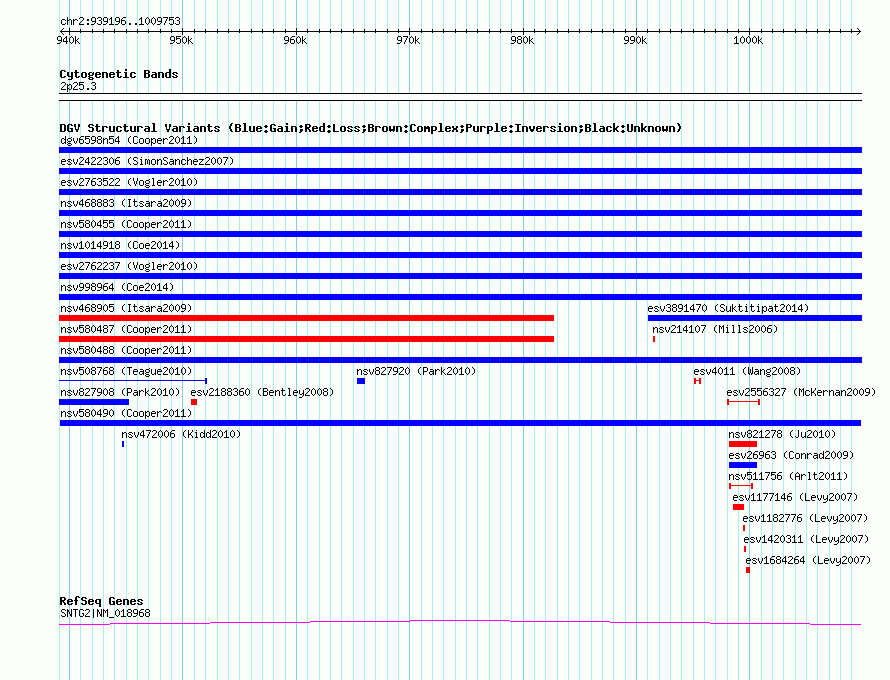The height and width of the screenshot is (680, 890).
Task: Select the nsv511756 (Arlt2011) variant span
Action: tap(740, 486)
